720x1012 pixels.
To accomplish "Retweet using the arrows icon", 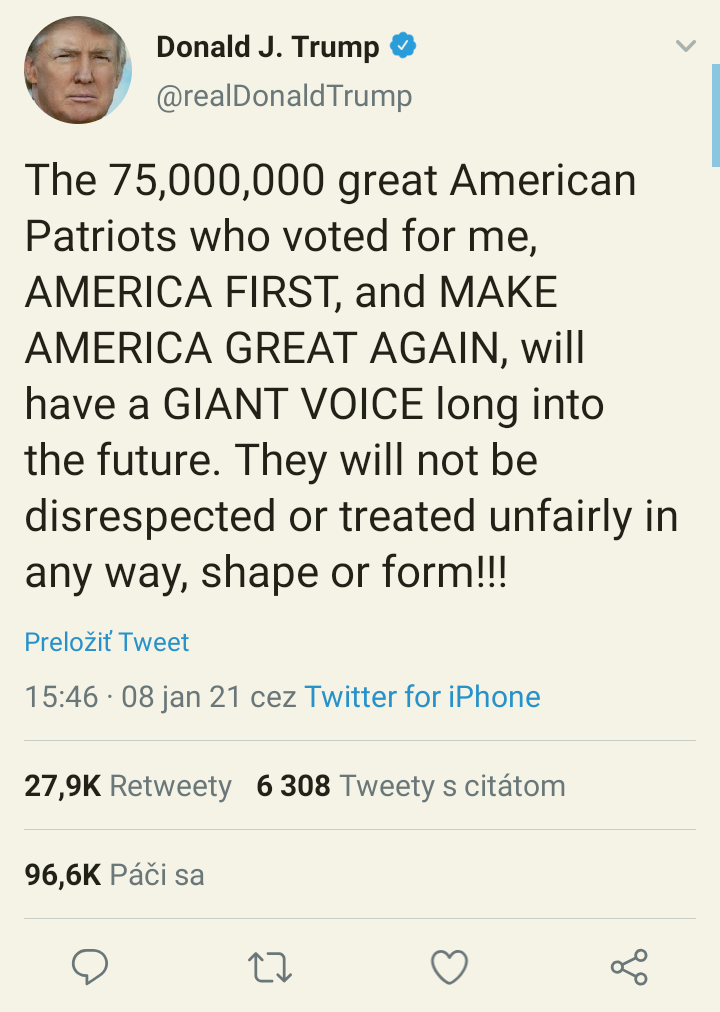I will (270, 967).
